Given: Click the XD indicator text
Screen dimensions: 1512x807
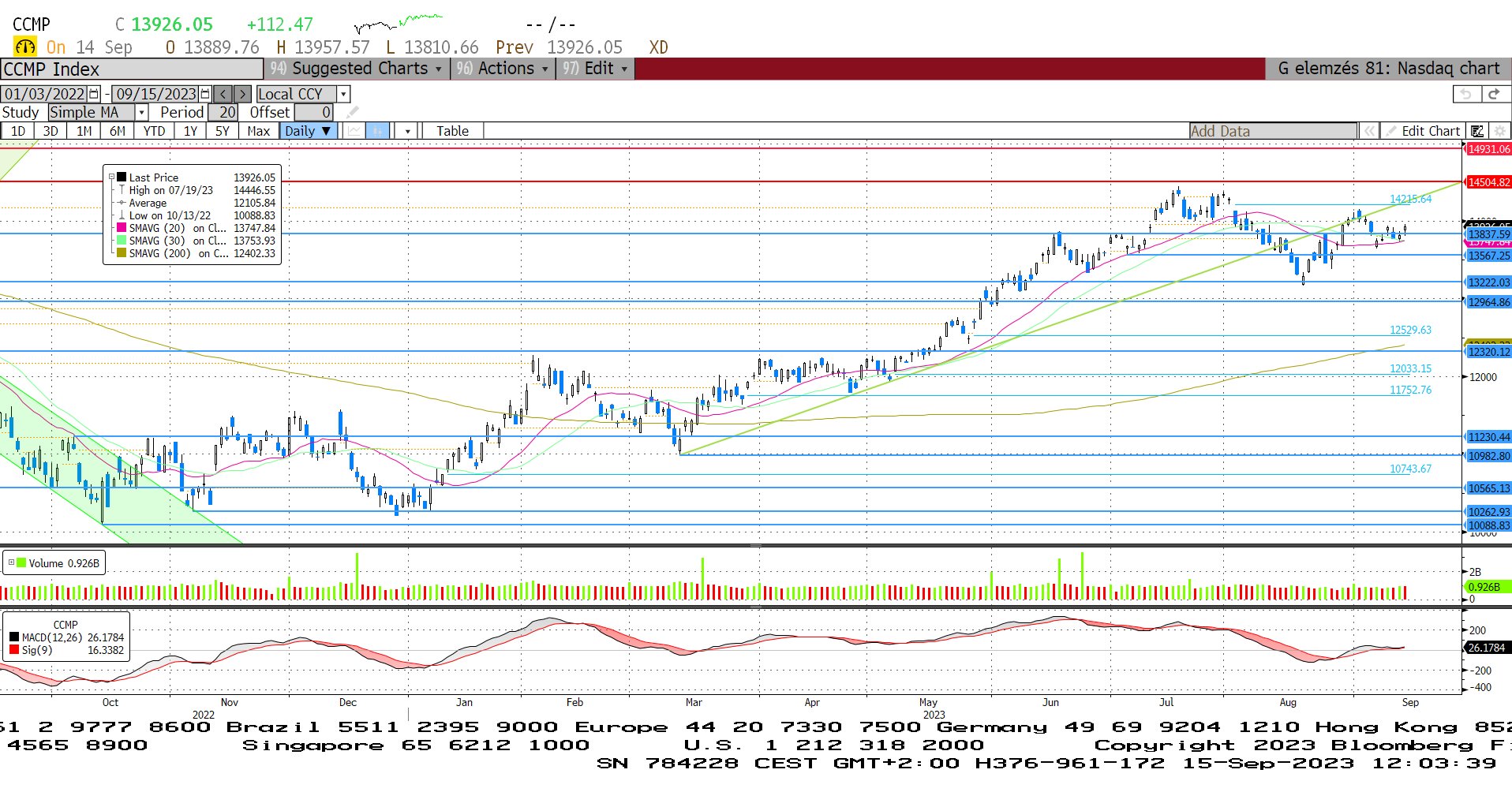Looking at the screenshot, I should [x=658, y=47].
